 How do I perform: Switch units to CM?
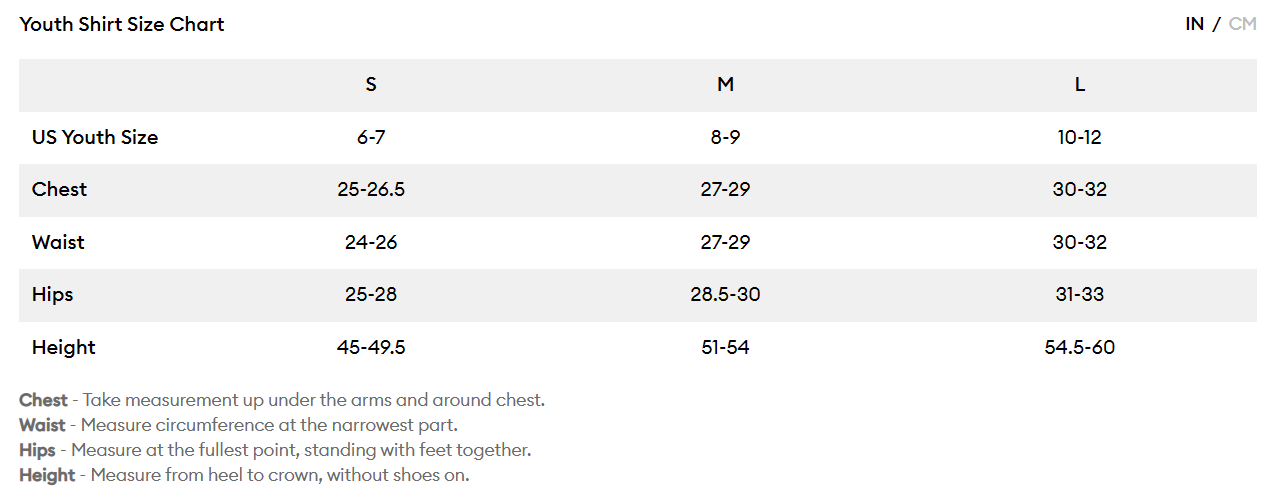point(1242,24)
